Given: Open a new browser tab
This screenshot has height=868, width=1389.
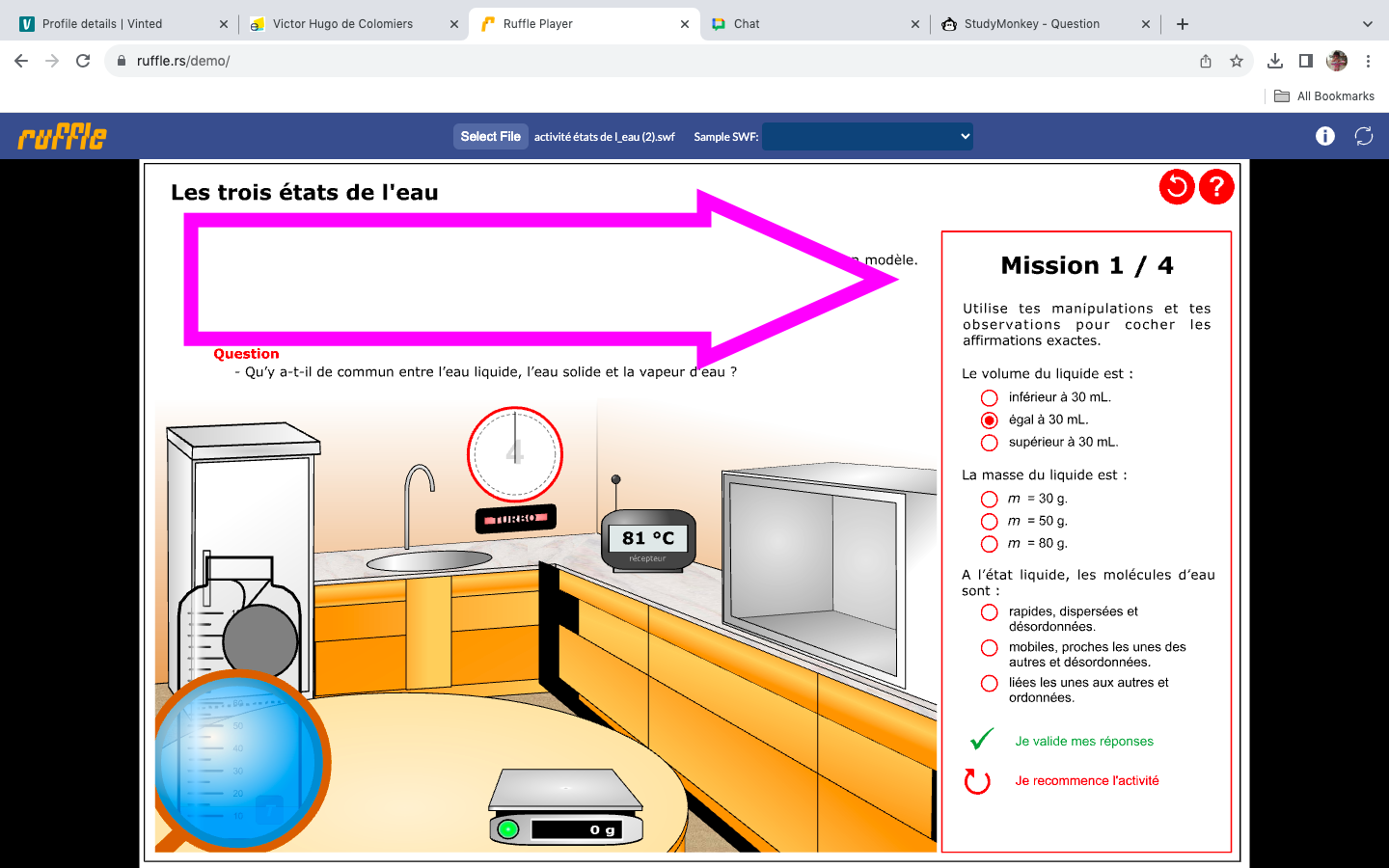Looking at the screenshot, I should tap(1183, 24).
